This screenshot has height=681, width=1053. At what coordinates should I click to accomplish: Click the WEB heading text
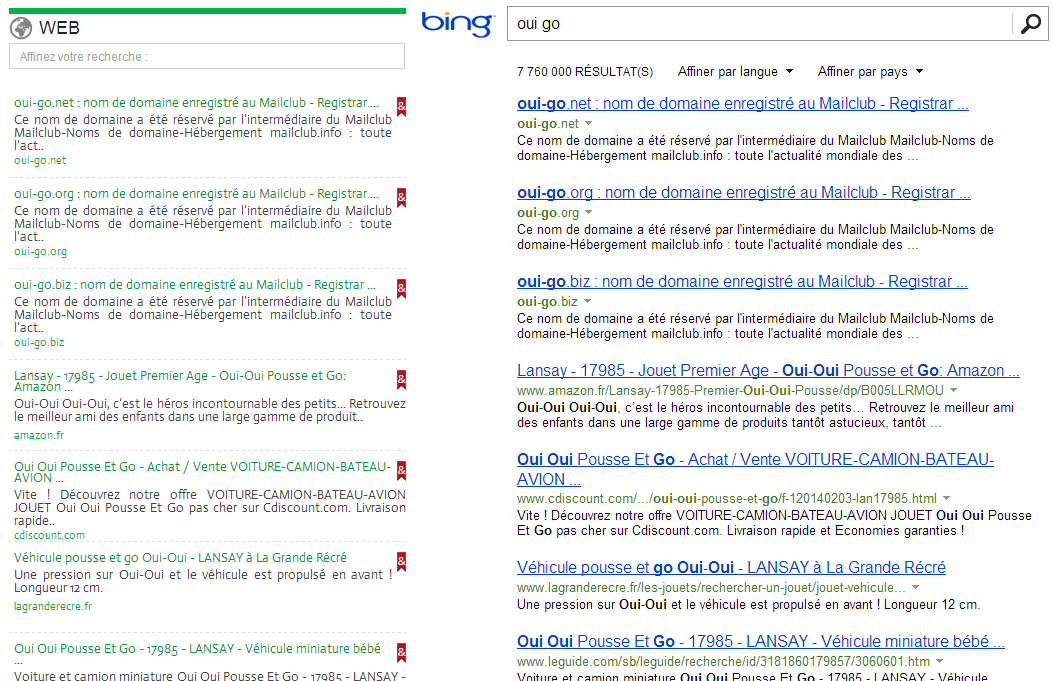(x=59, y=28)
